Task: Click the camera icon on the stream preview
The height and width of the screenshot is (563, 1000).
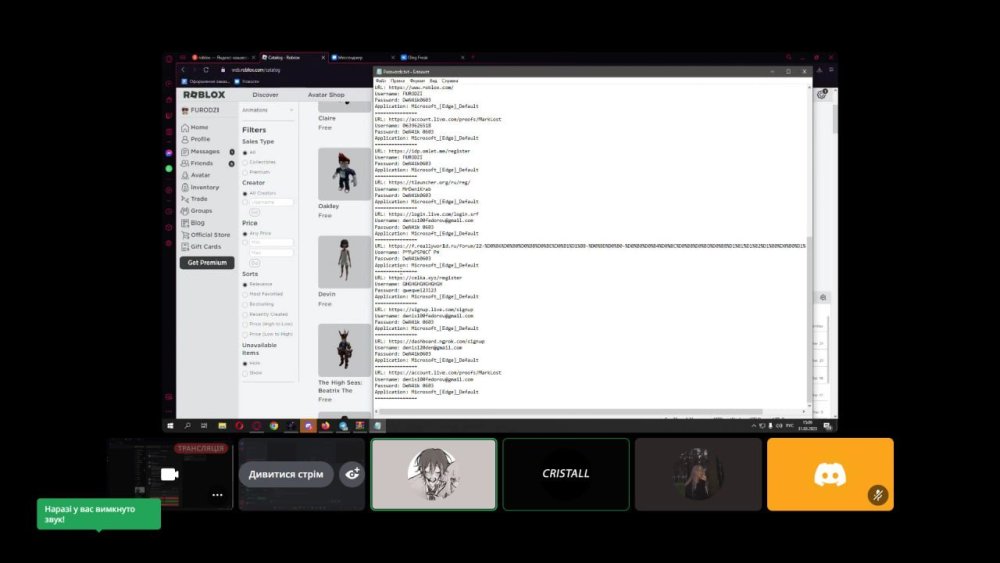Action: click(169, 474)
